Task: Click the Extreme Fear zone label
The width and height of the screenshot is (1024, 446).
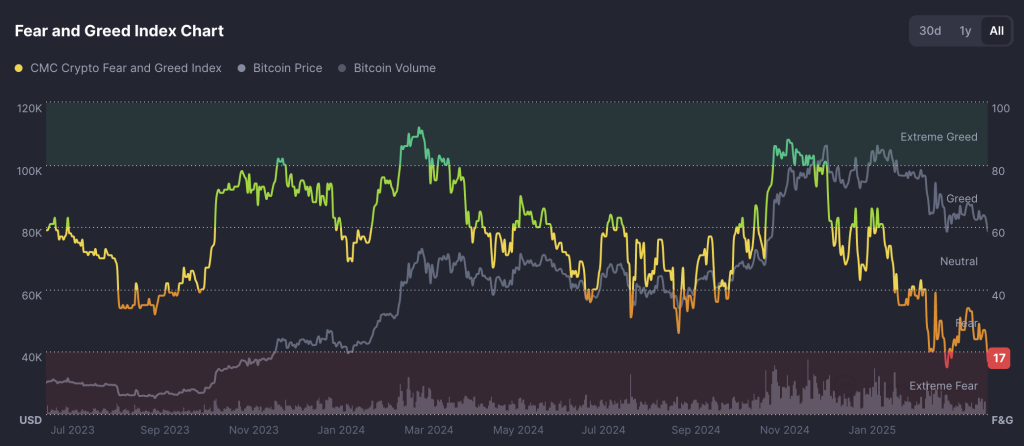Action: (x=943, y=386)
